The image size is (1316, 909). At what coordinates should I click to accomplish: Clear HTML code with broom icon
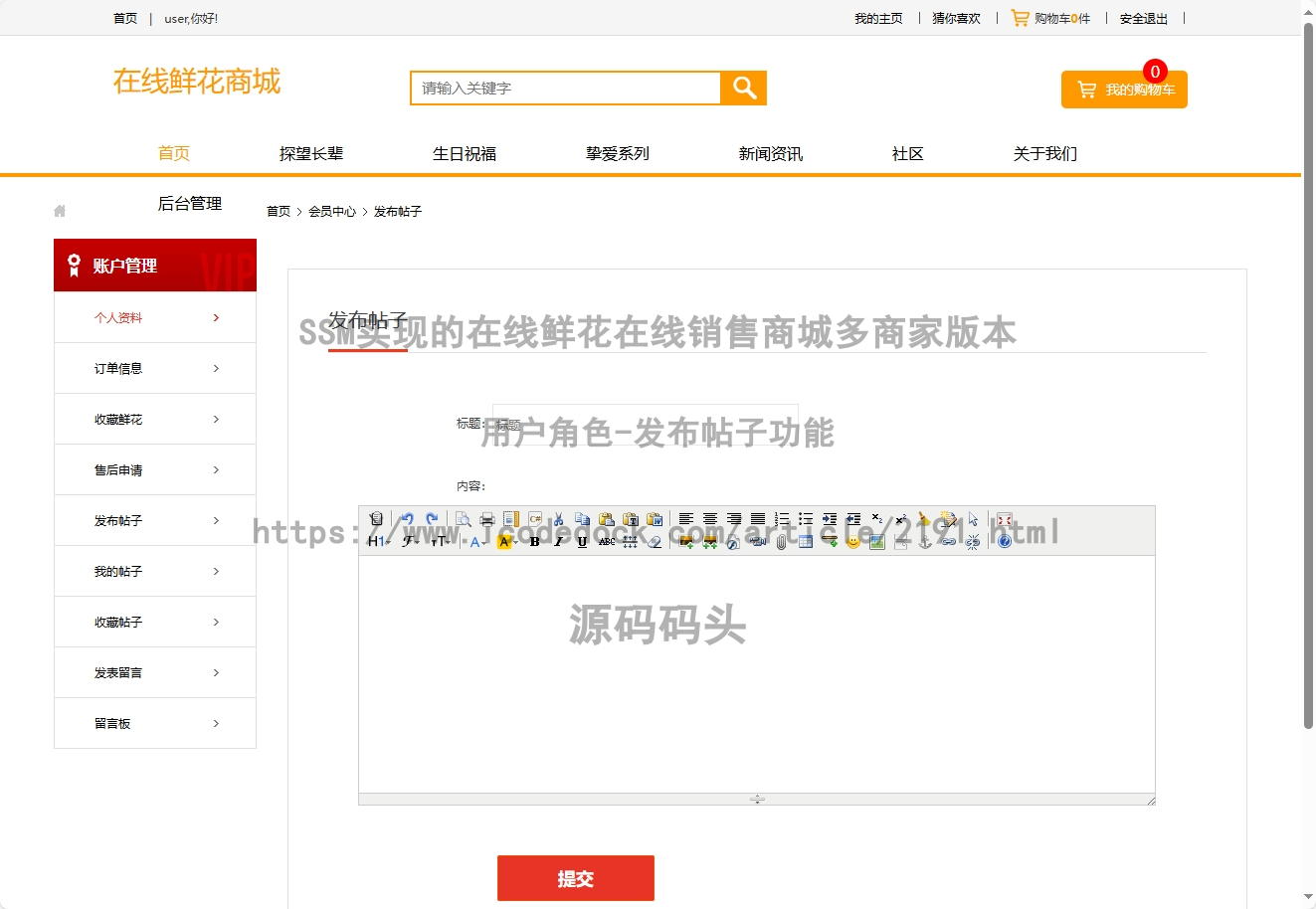[x=925, y=519]
